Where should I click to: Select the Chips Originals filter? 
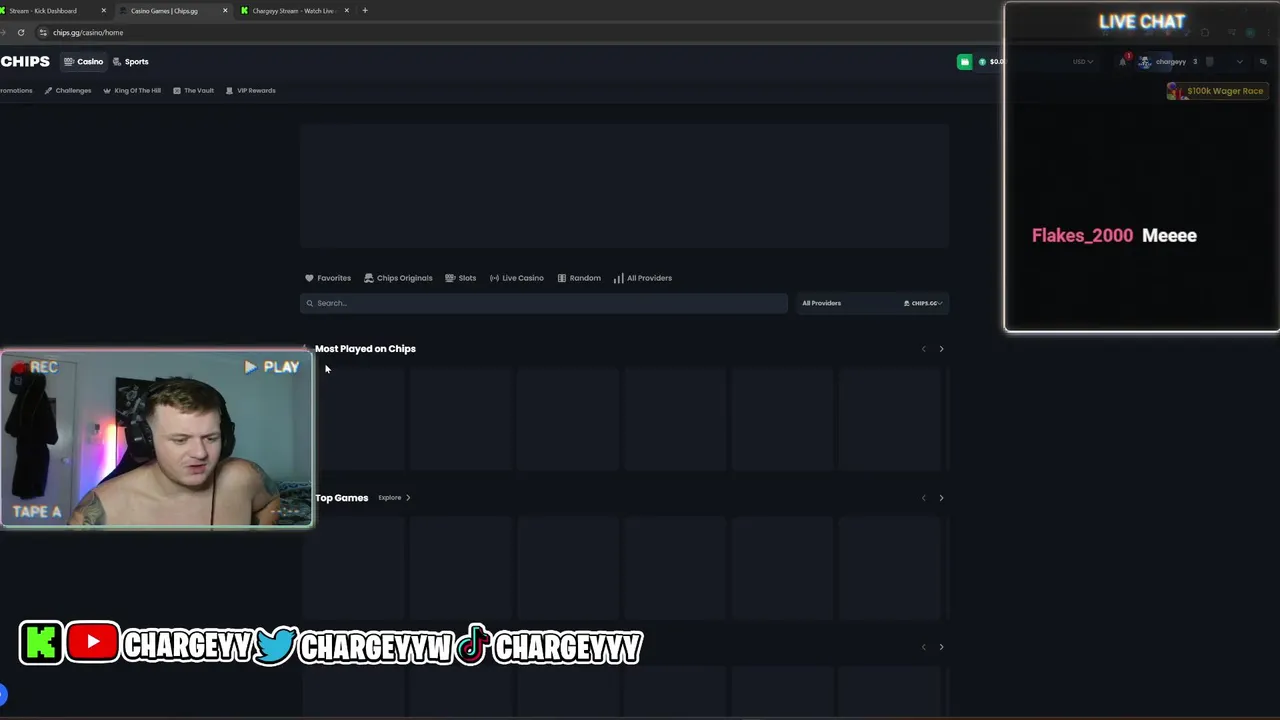398,278
